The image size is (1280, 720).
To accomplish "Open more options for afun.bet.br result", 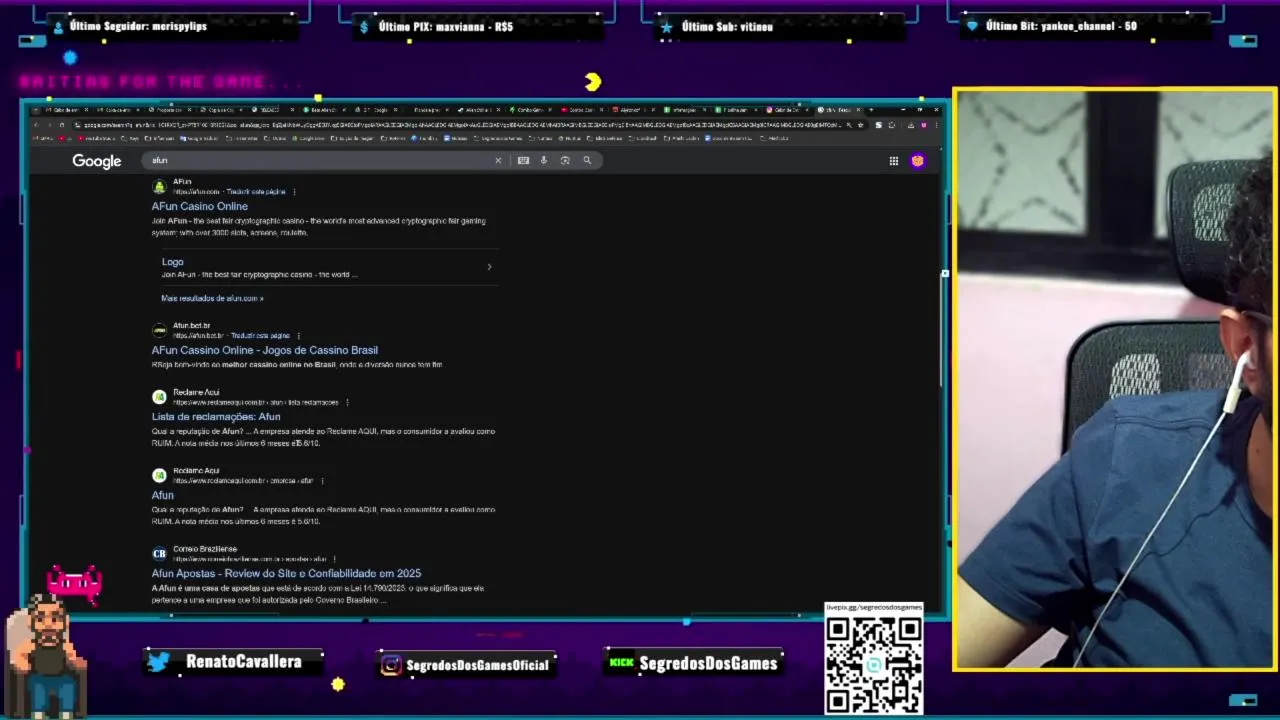I will (x=299, y=336).
